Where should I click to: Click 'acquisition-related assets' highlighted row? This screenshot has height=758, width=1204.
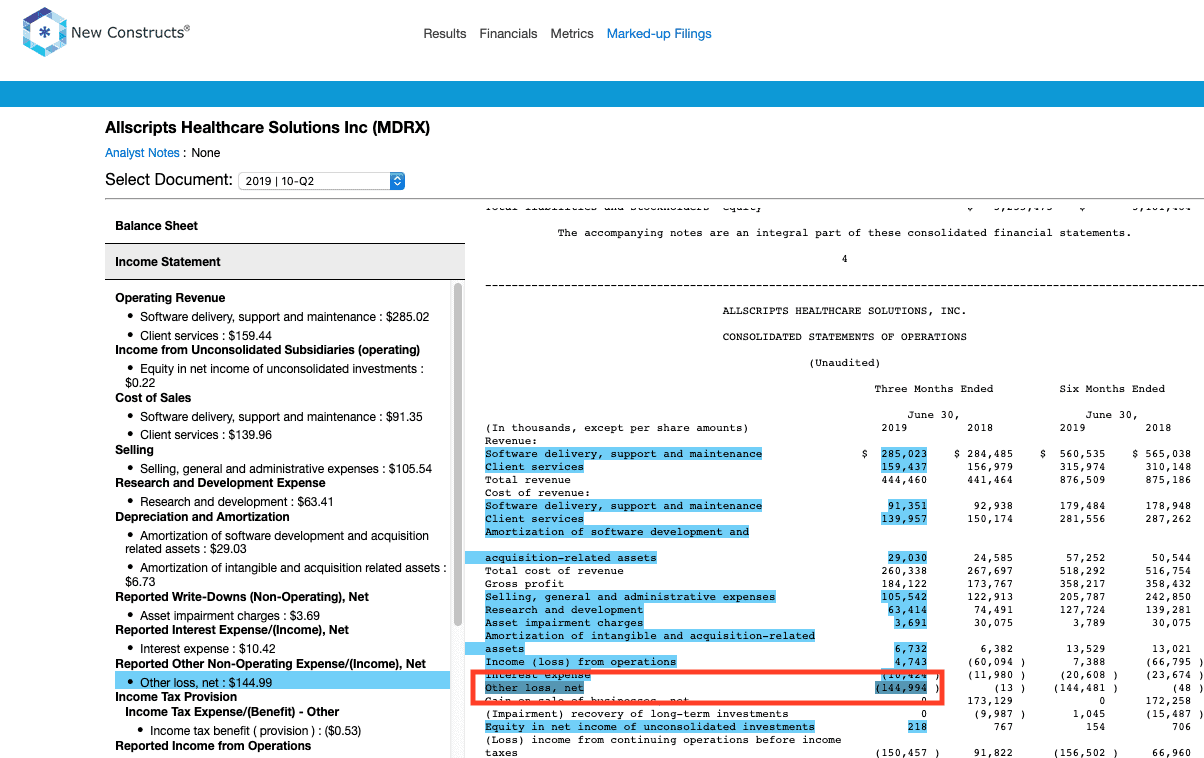tap(571, 558)
